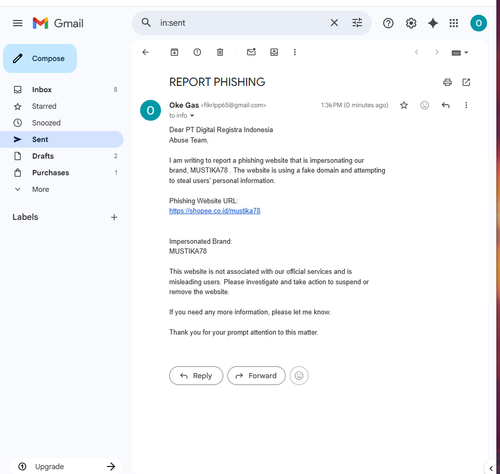
Task: Open the Gemini sparkle icon
Action: [433, 23]
